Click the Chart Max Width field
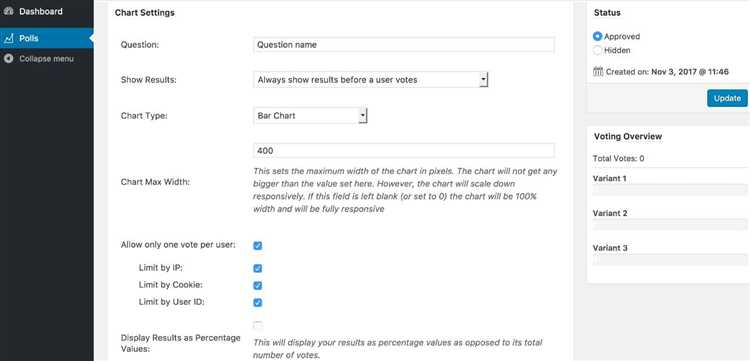Screen dimensions: 750x361 coord(404,151)
